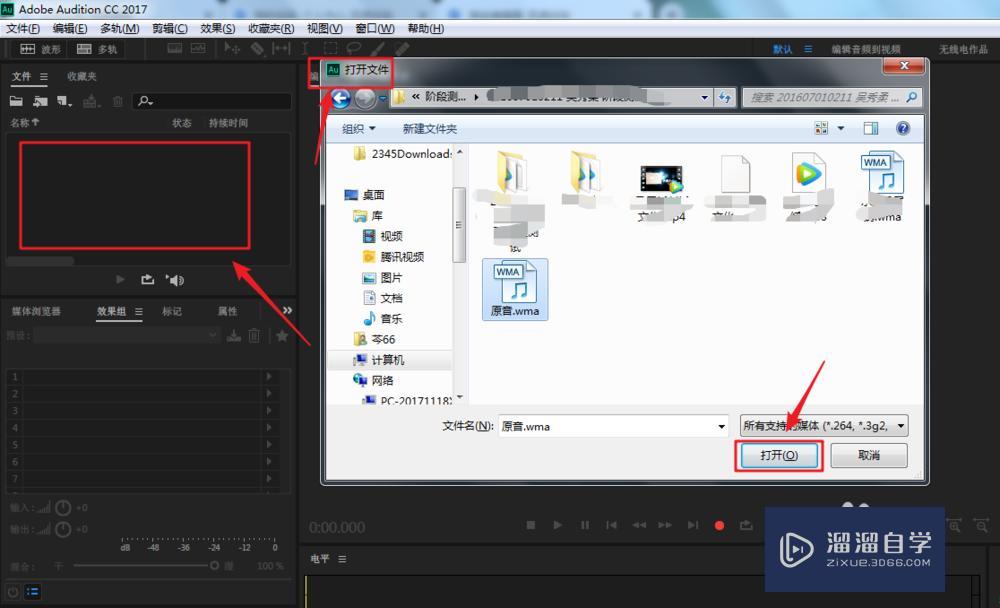Click Forward arrow in Open File dialog

pos(365,98)
